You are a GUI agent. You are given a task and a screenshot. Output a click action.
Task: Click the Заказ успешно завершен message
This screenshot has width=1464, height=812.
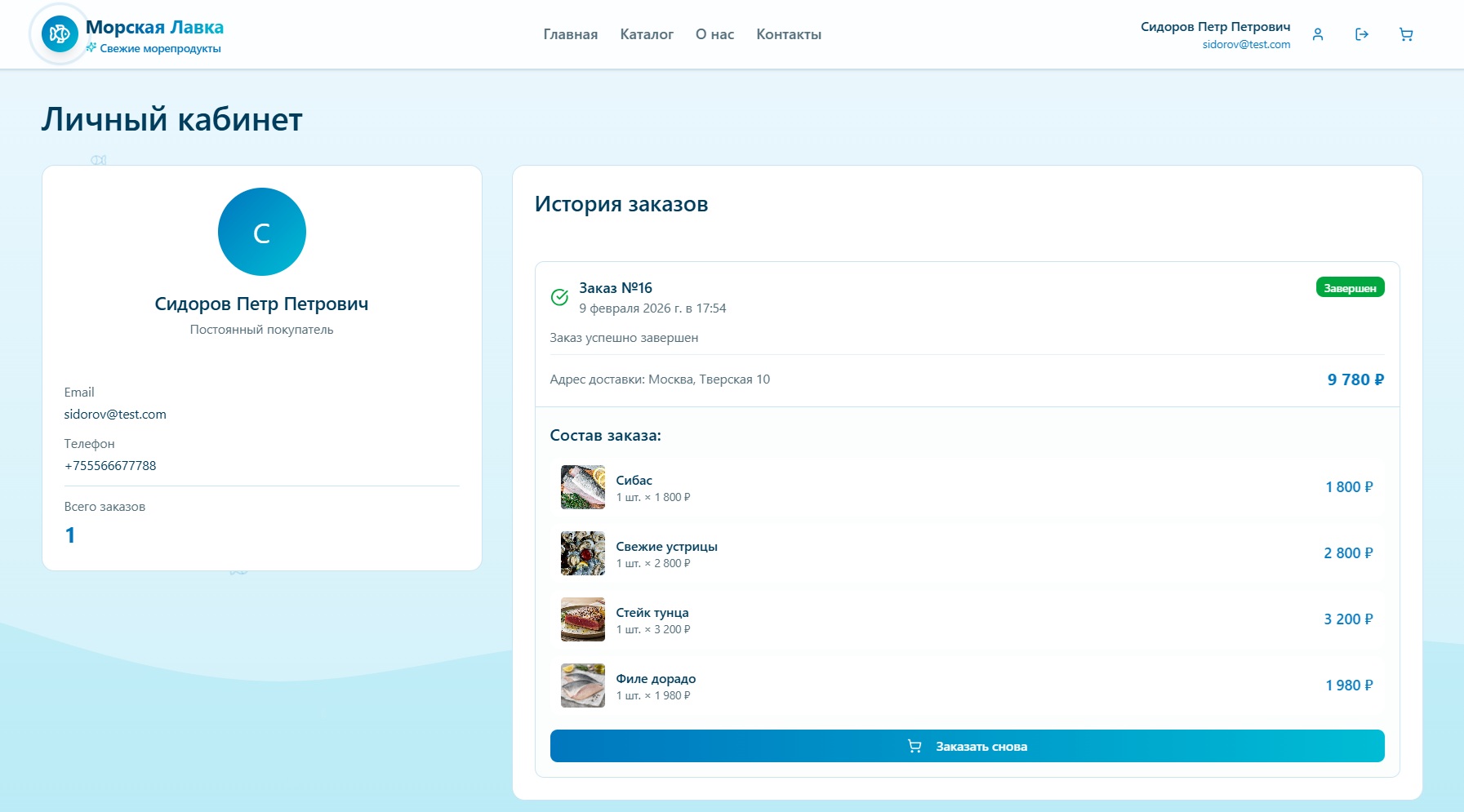(x=624, y=338)
